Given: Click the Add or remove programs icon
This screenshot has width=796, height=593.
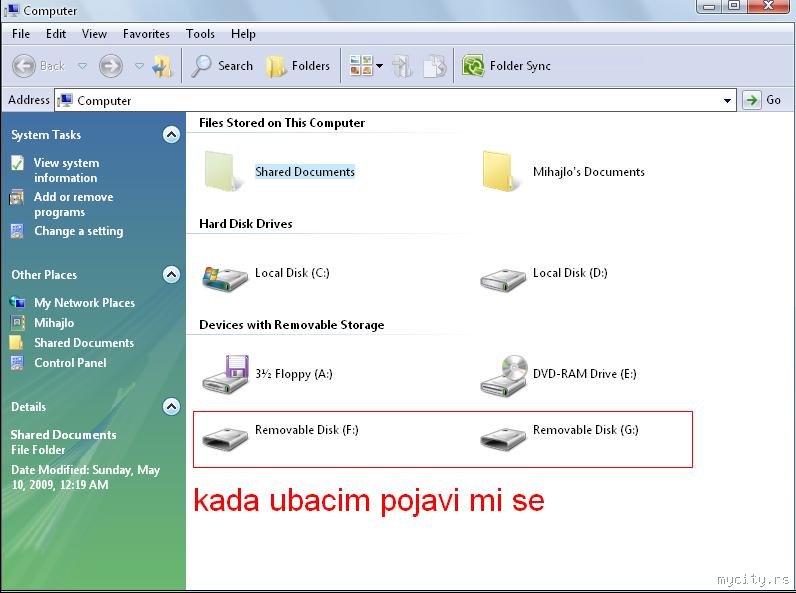Looking at the screenshot, I should [17, 197].
